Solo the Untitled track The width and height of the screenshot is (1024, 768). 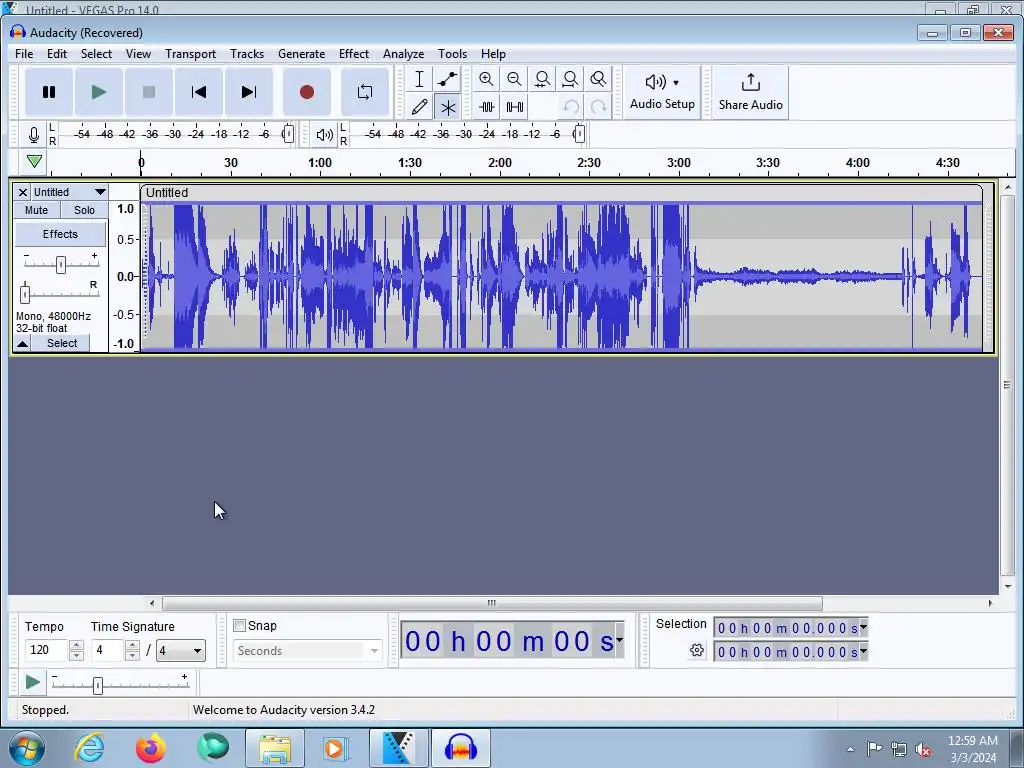coord(84,210)
